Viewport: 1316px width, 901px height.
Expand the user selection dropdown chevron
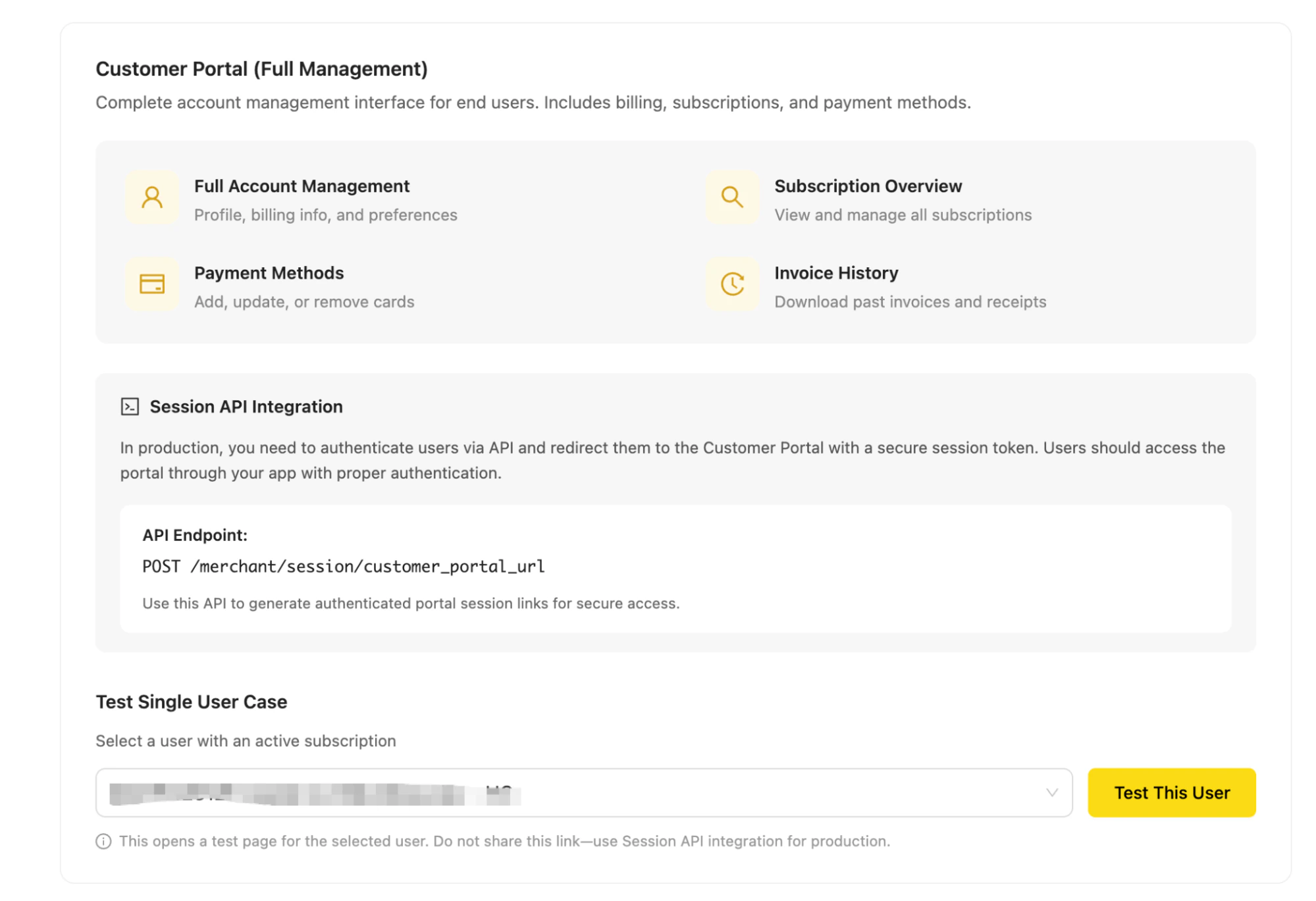coord(1053,792)
